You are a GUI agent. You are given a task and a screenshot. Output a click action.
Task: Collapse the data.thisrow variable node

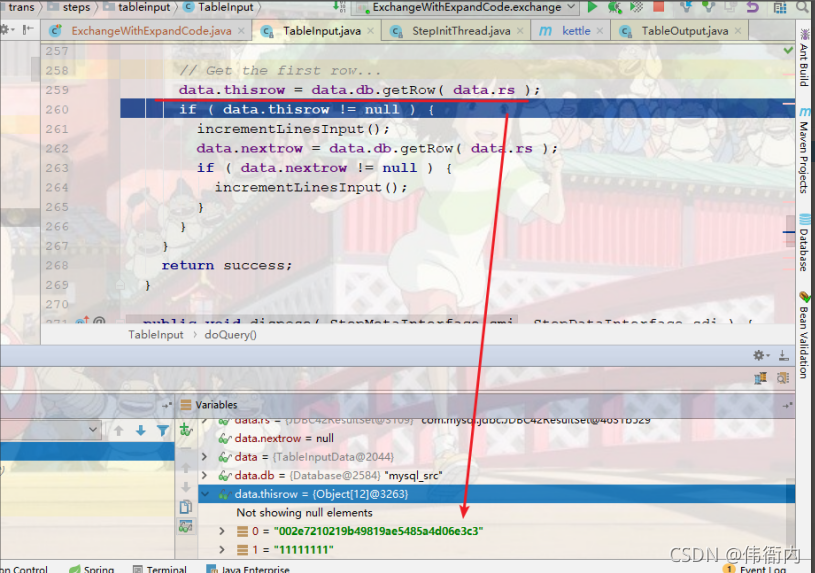click(x=205, y=494)
